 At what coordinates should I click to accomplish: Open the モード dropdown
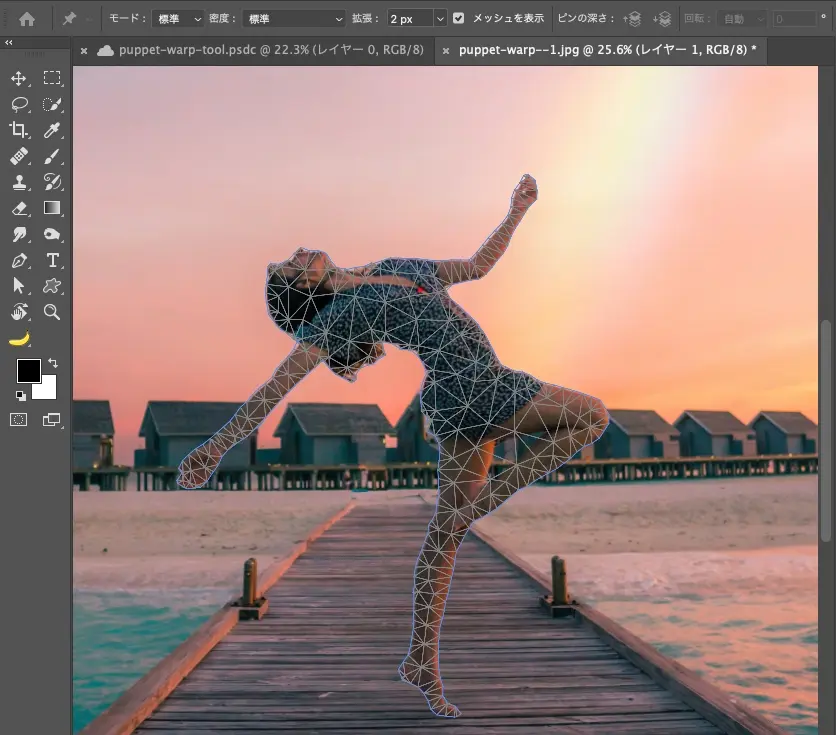179,19
